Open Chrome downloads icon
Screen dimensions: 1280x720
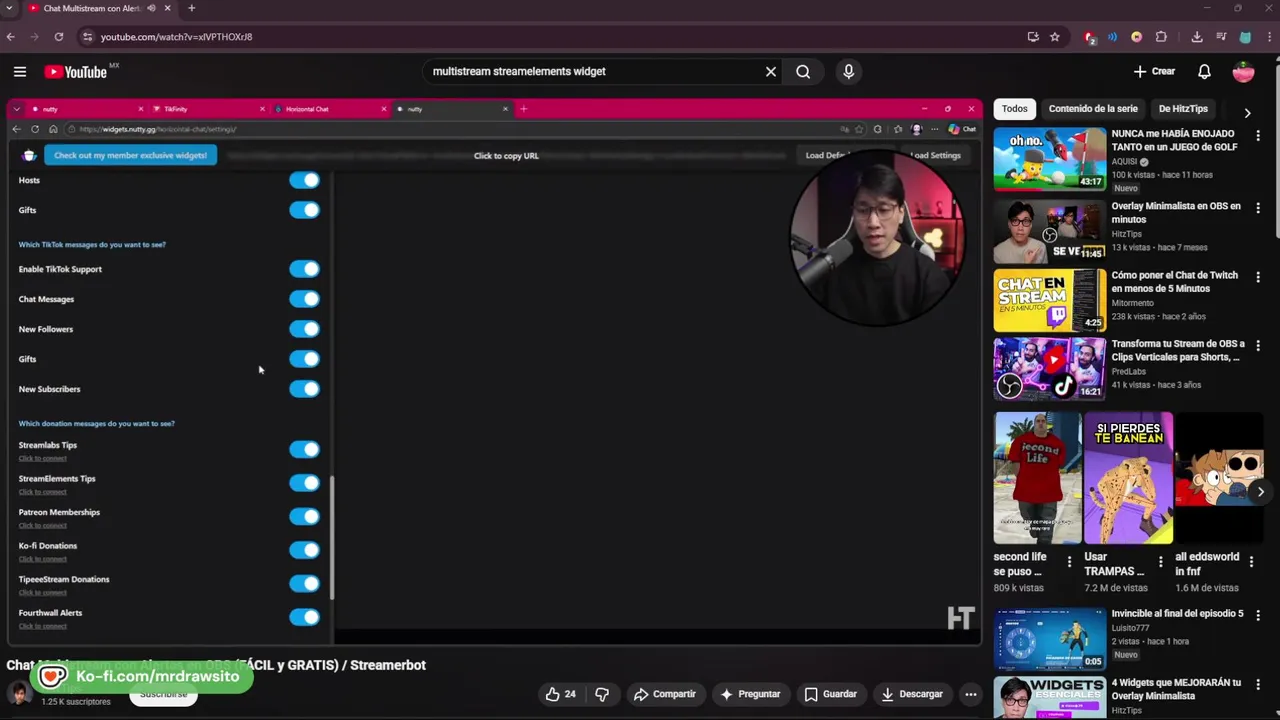(x=1197, y=37)
